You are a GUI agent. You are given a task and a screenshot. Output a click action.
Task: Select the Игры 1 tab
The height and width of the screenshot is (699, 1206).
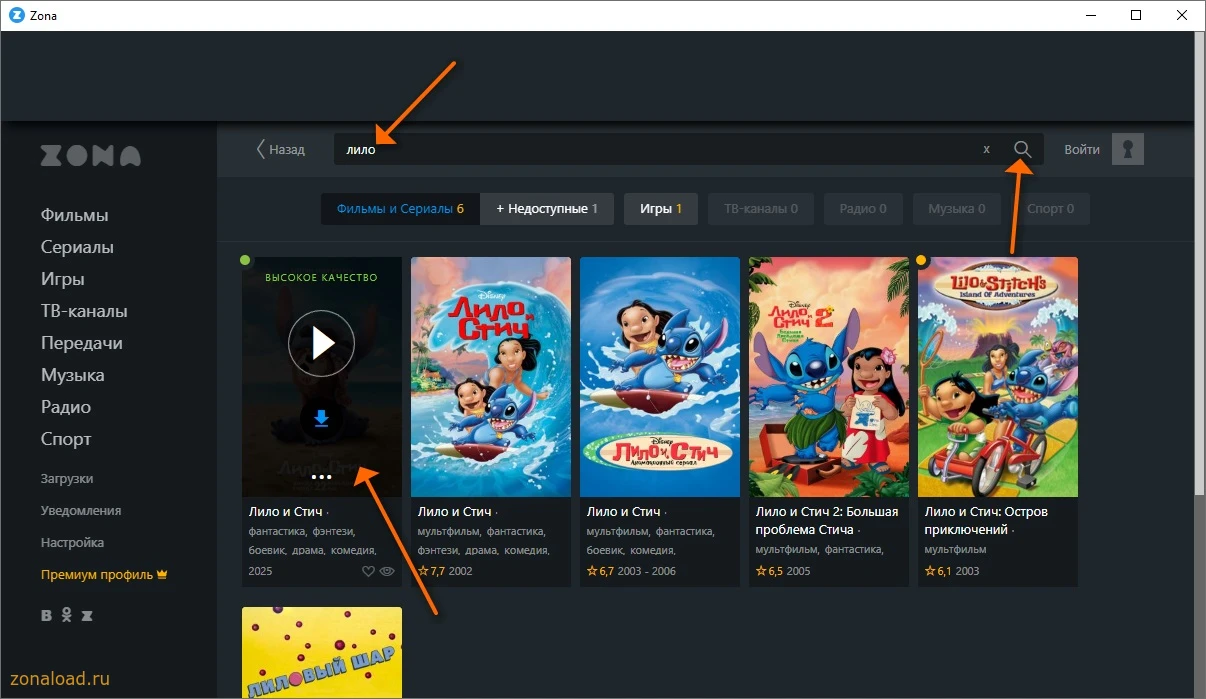coord(661,209)
